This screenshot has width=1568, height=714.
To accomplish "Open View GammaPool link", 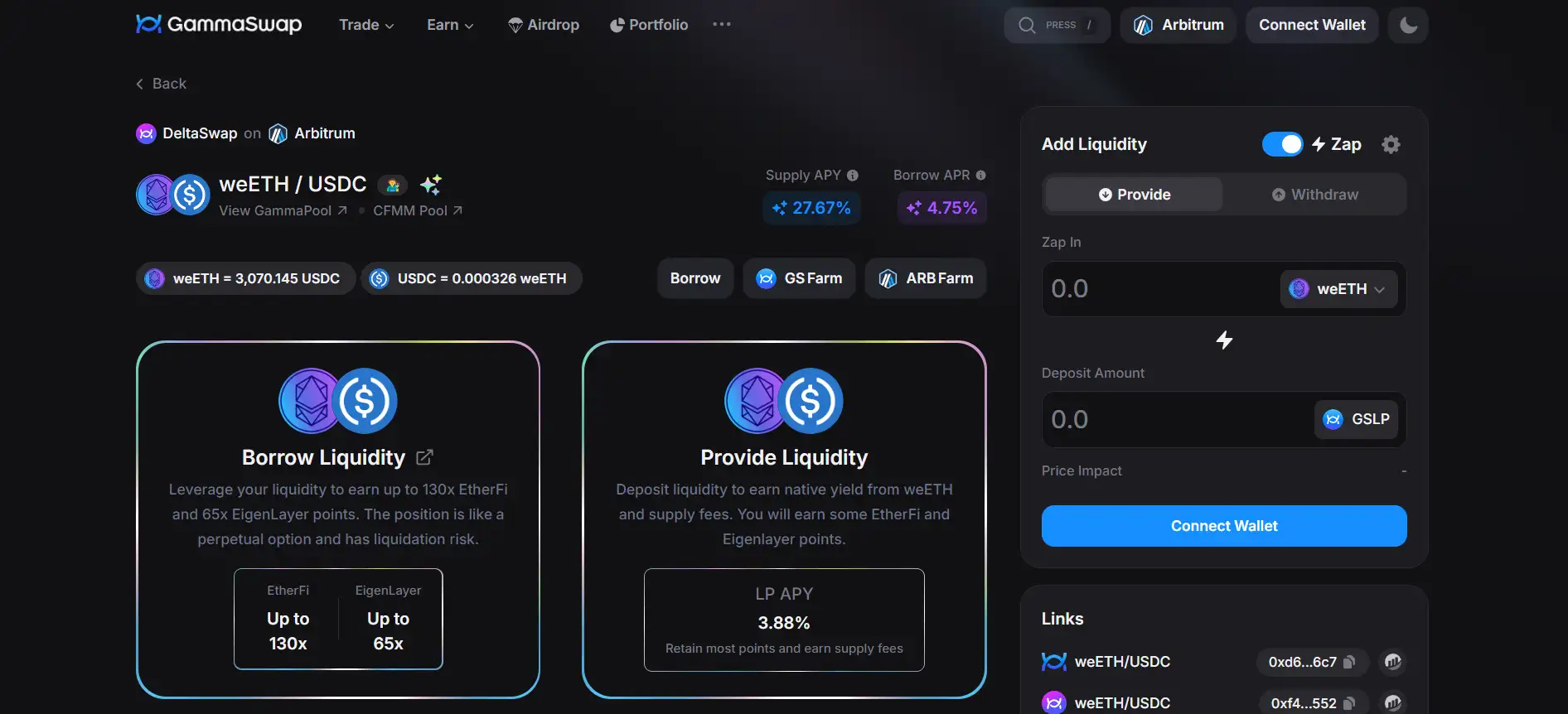I will coord(283,210).
